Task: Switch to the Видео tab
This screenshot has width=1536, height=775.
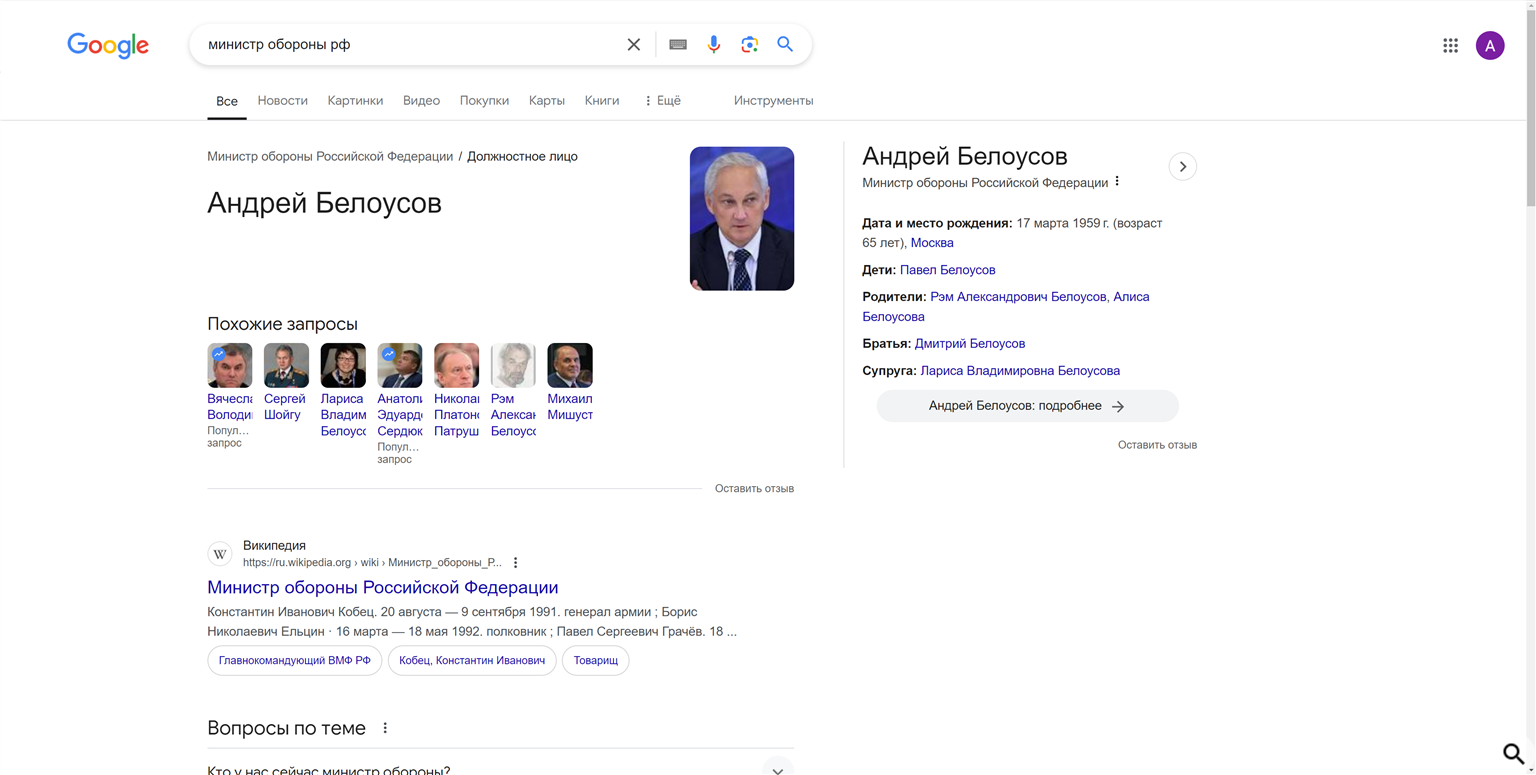Action: 421,101
